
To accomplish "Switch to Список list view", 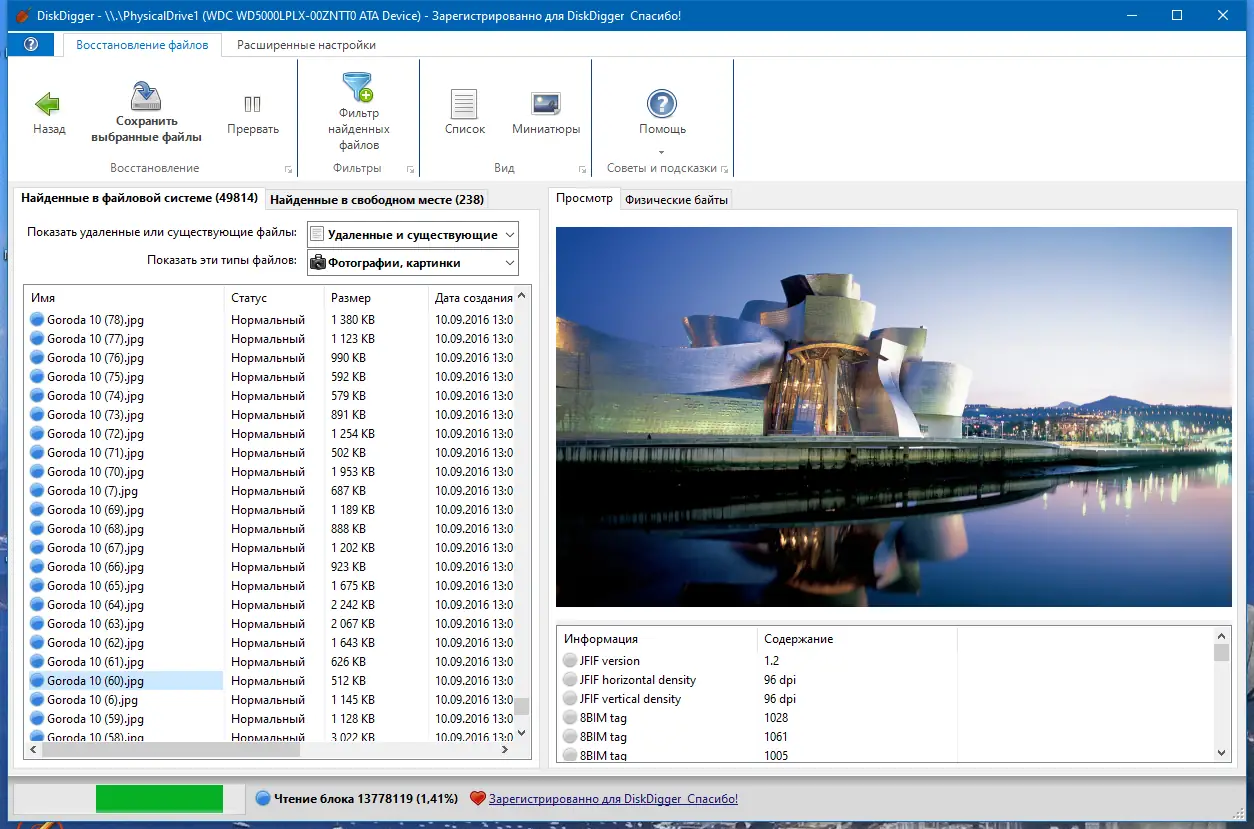I will tap(464, 104).
